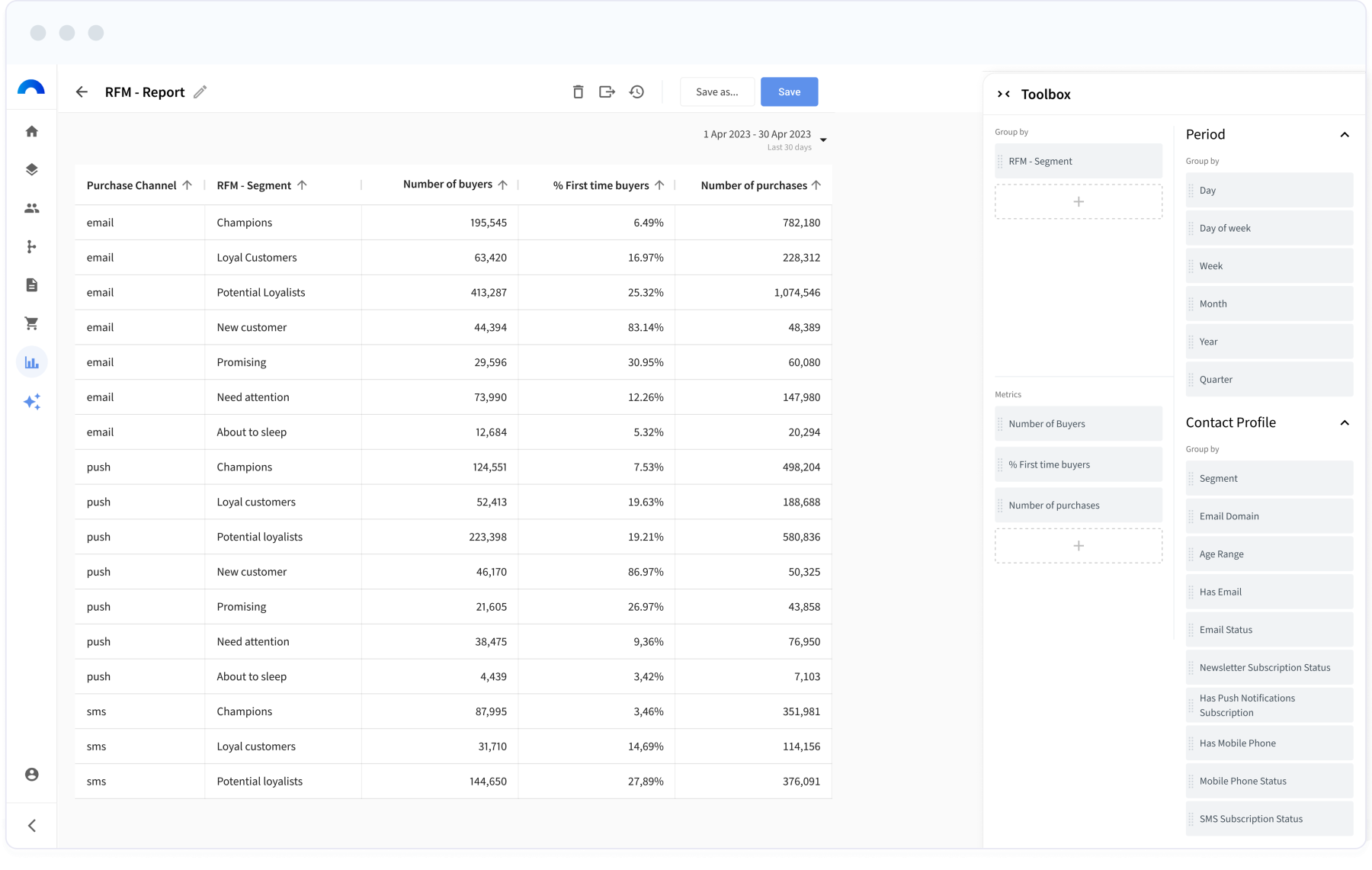Open the AI sparkles sidebar icon
This screenshot has width=1372, height=870.
pyautogui.click(x=32, y=402)
